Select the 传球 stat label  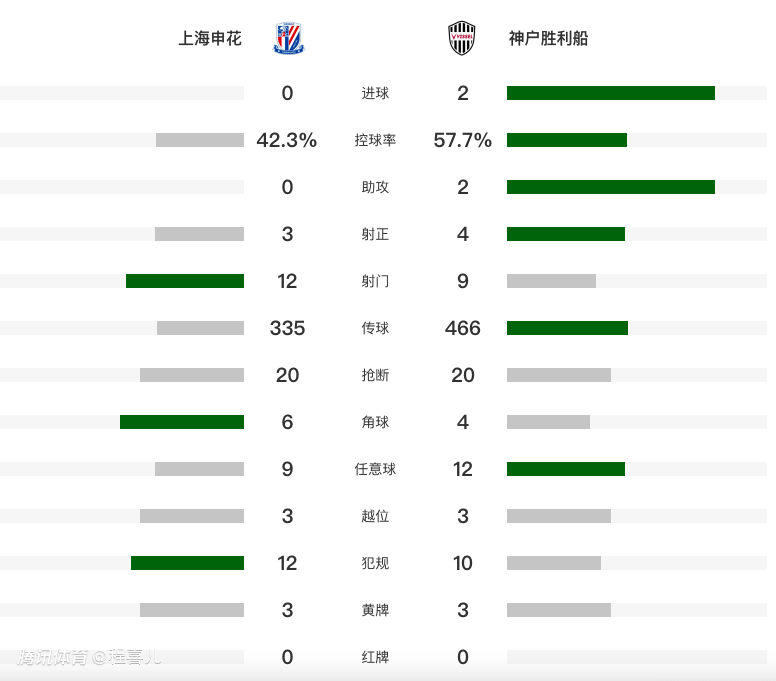pos(375,328)
